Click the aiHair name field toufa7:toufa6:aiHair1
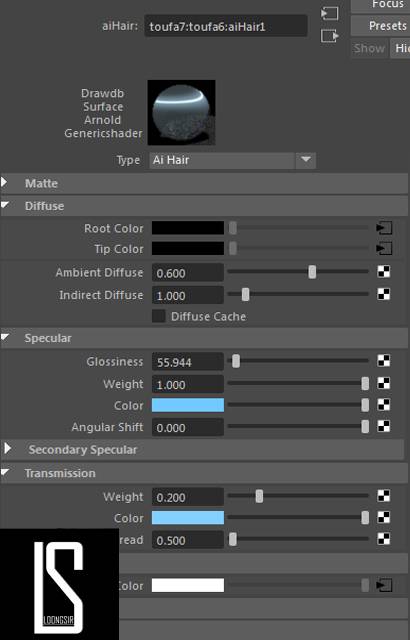This screenshot has height=640, width=410. click(x=226, y=26)
